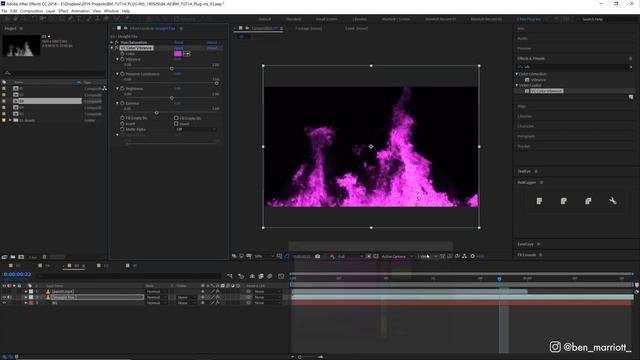The height and width of the screenshot is (360, 640).
Task: Hide the BG layer with its eye
Action: click(x=4, y=303)
